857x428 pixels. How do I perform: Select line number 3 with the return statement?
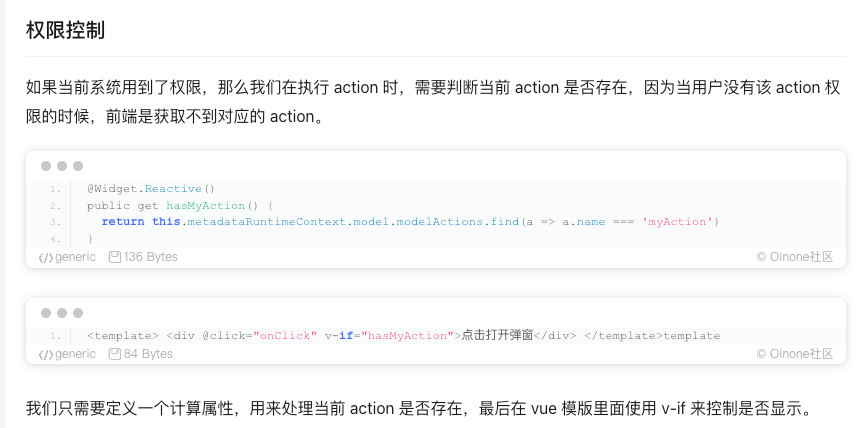tap(56, 222)
